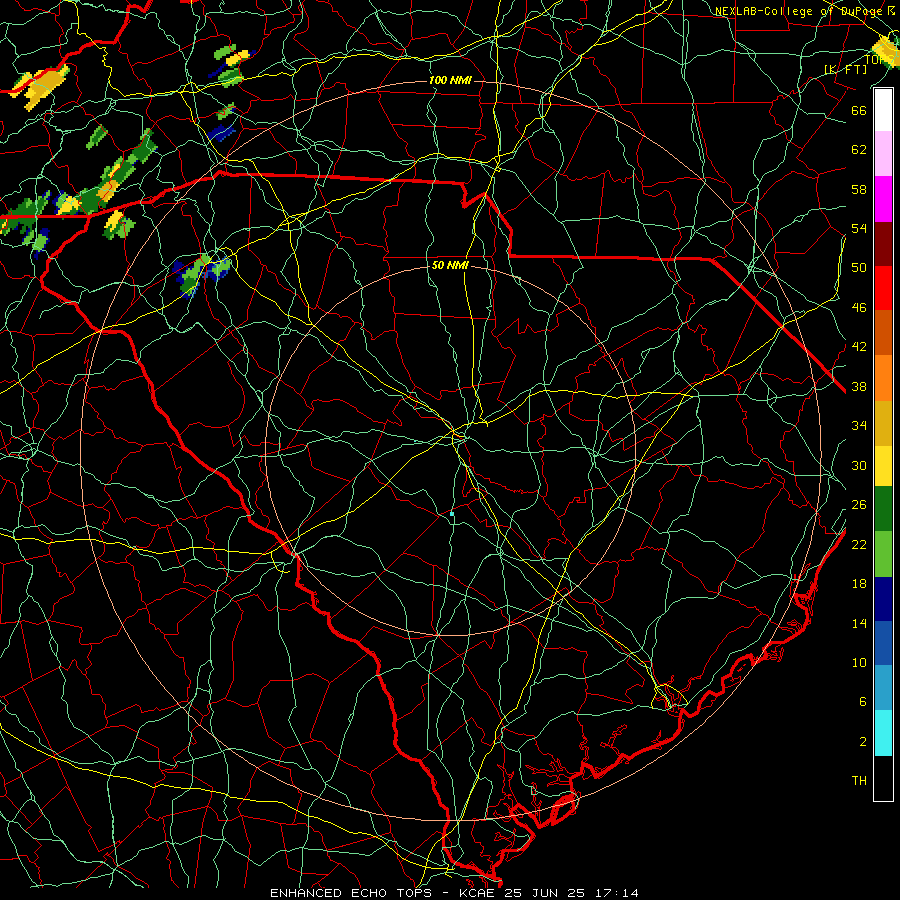Click the legend value "58"
900x900 pixels.
tap(859, 189)
